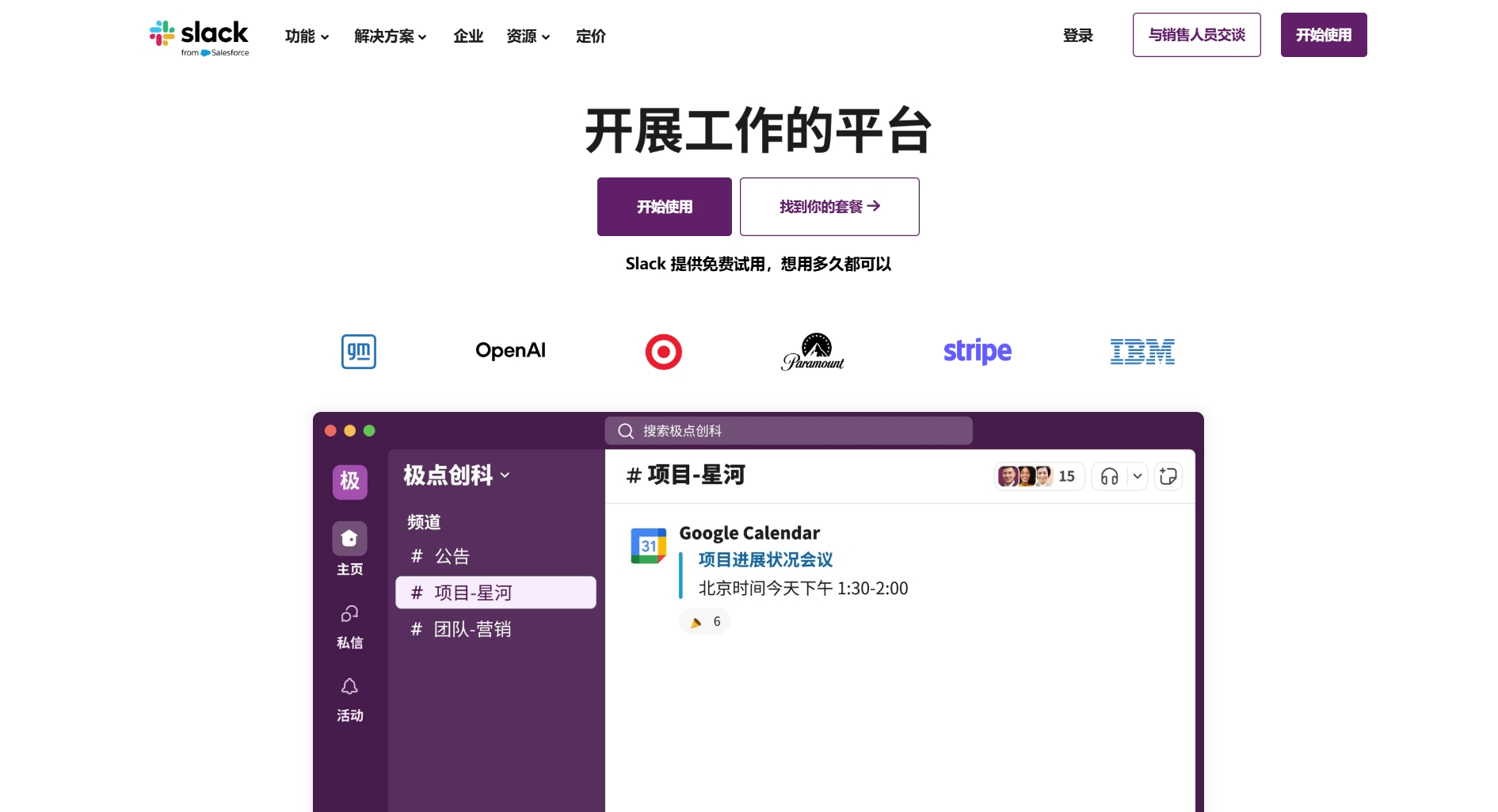The width and height of the screenshot is (1498, 812).
Task: Click the 与销售人员交谈 button
Action: pyautogui.click(x=1196, y=35)
